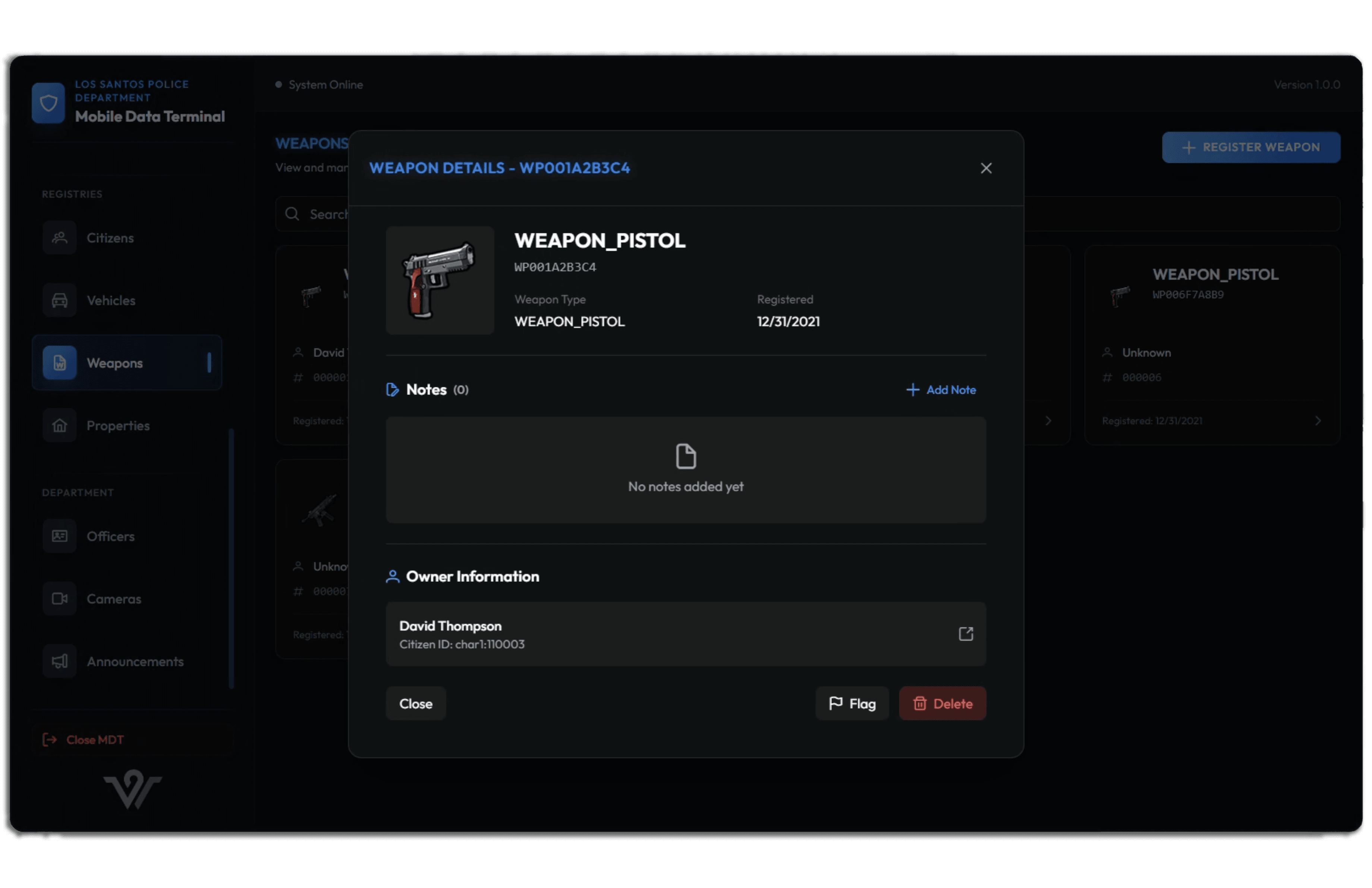Image resolution: width=1372 pixels, height=888 pixels.
Task: Click 'No notes added yet' message
Action: pos(685,486)
